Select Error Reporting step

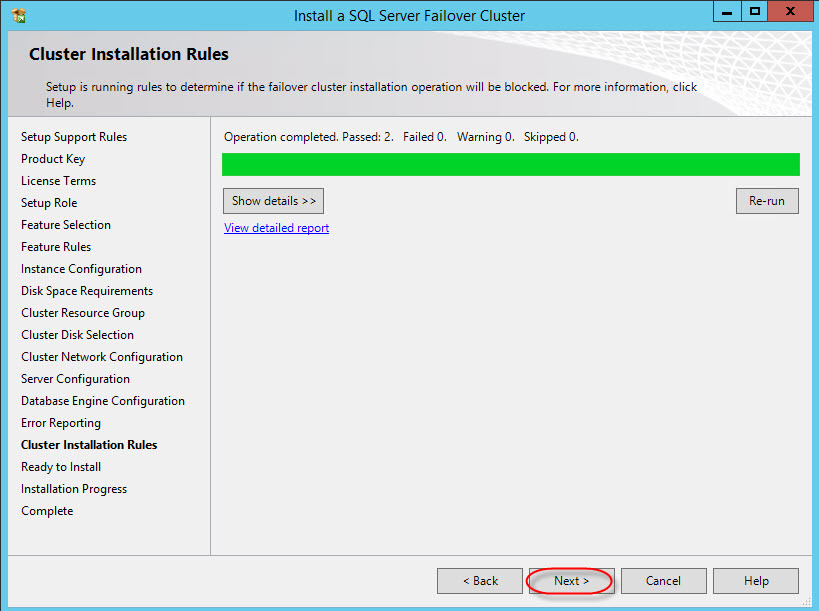[61, 423]
